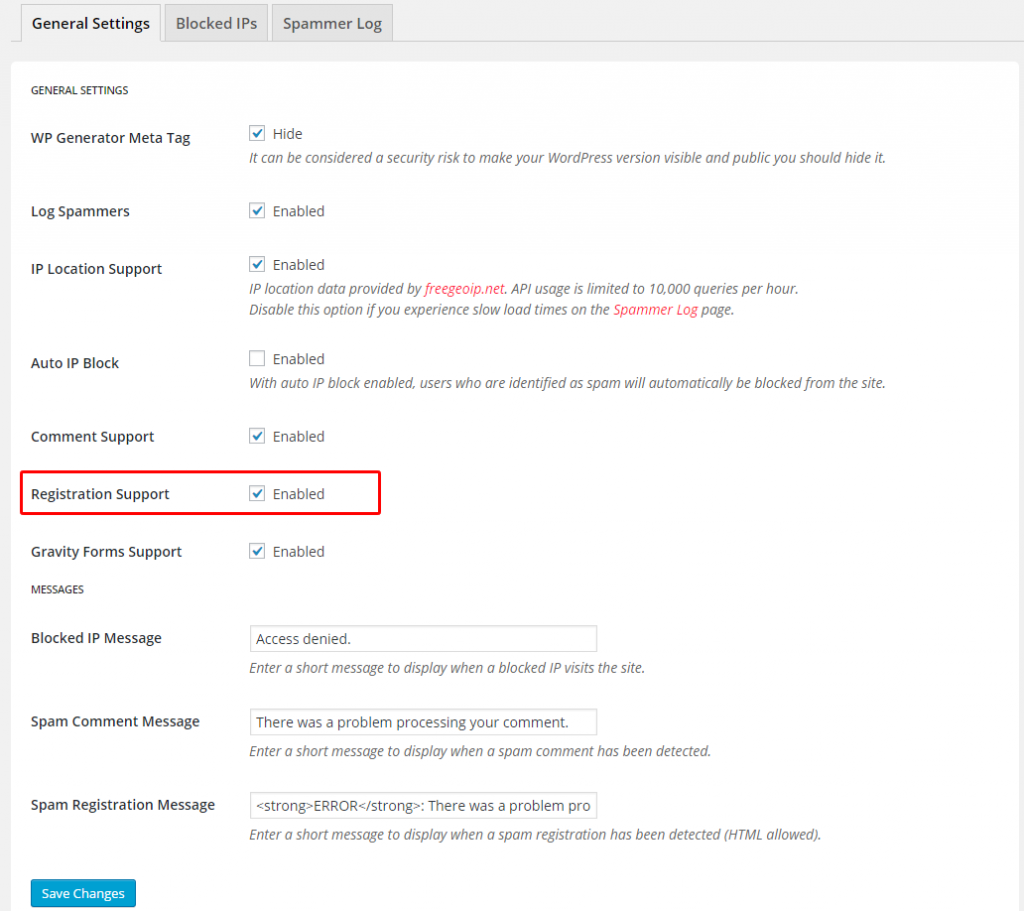Uncheck Gravity Forms Support checkbox
Screen dimensions: 1024x911
click(x=257, y=551)
